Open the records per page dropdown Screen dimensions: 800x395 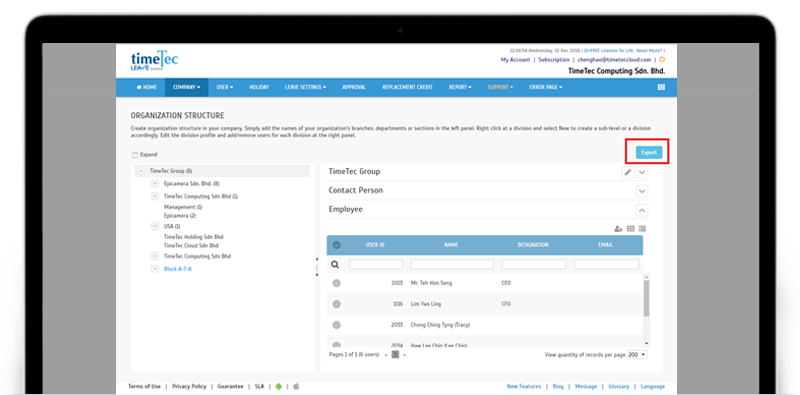[x=637, y=354]
